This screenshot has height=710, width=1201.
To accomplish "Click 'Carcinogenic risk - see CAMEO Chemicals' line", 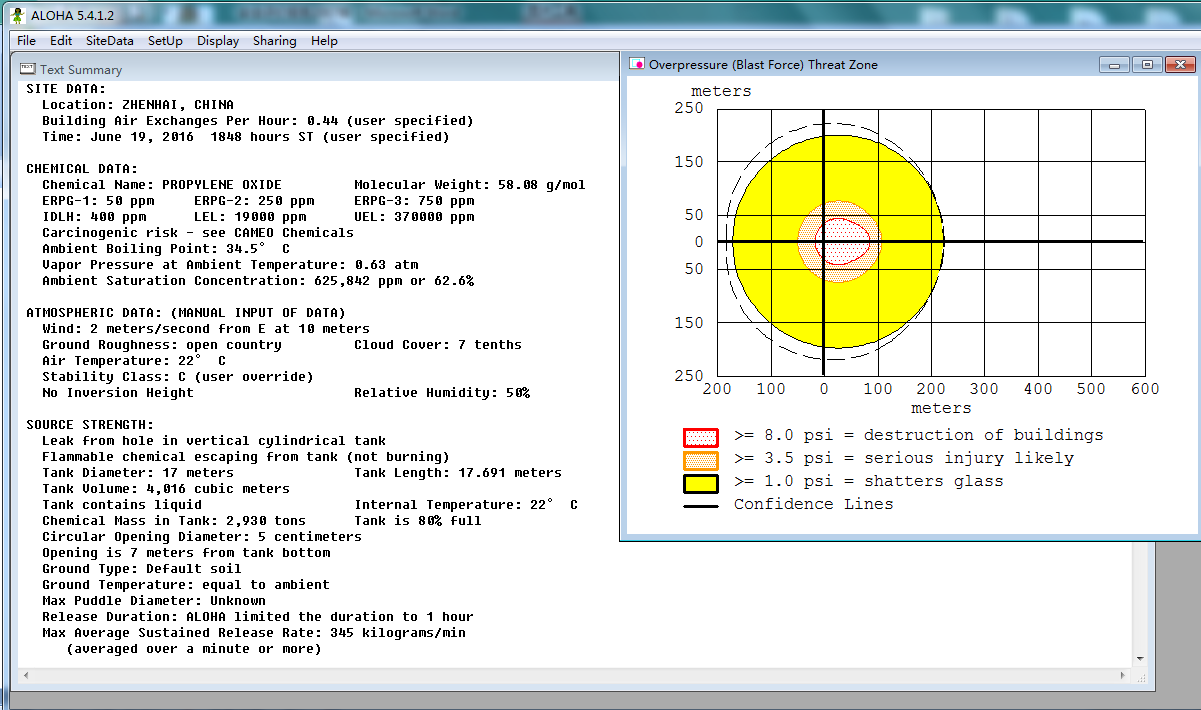I will pos(198,232).
